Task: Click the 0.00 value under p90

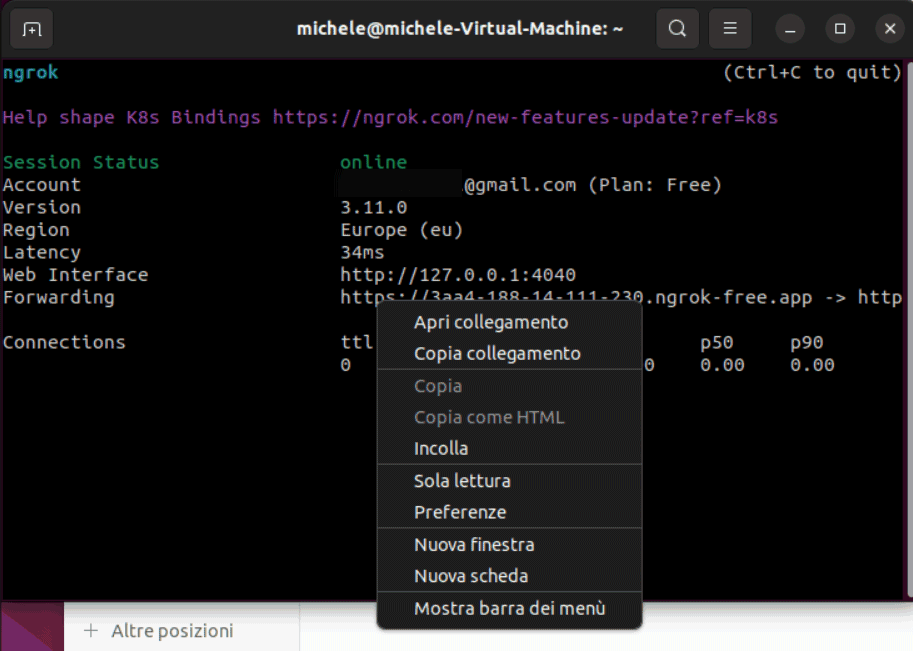Action: point(812,365)
